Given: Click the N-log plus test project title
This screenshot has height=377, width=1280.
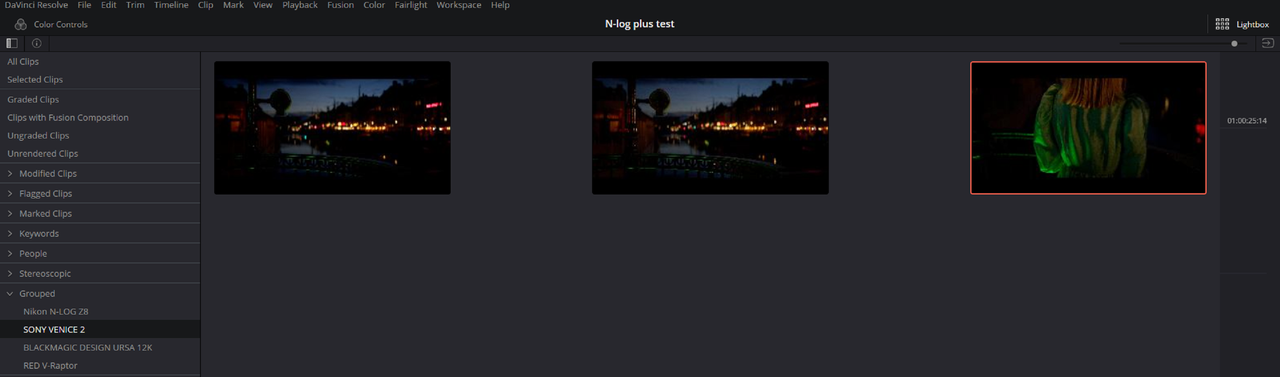Looking at the screenshot, I should [x=640, y=24].
